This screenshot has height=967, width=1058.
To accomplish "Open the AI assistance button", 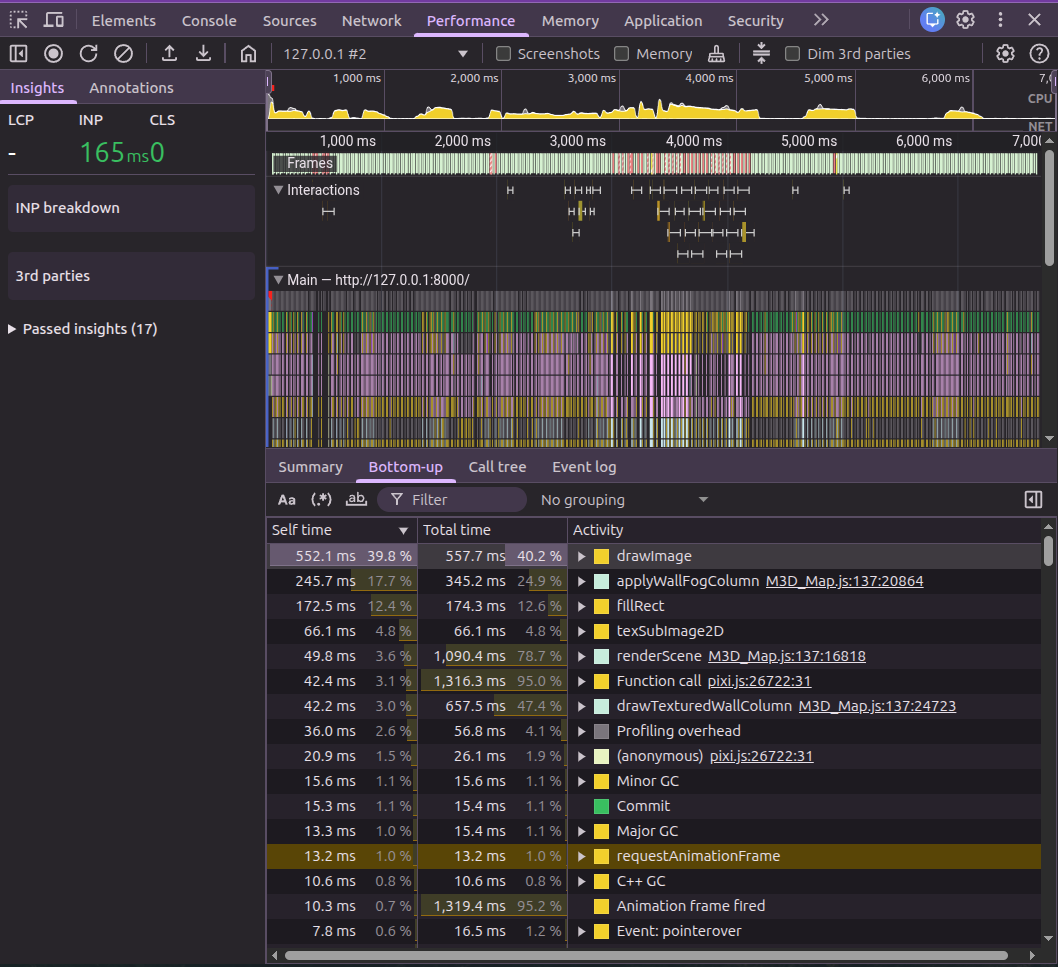I will click(932, 20).
